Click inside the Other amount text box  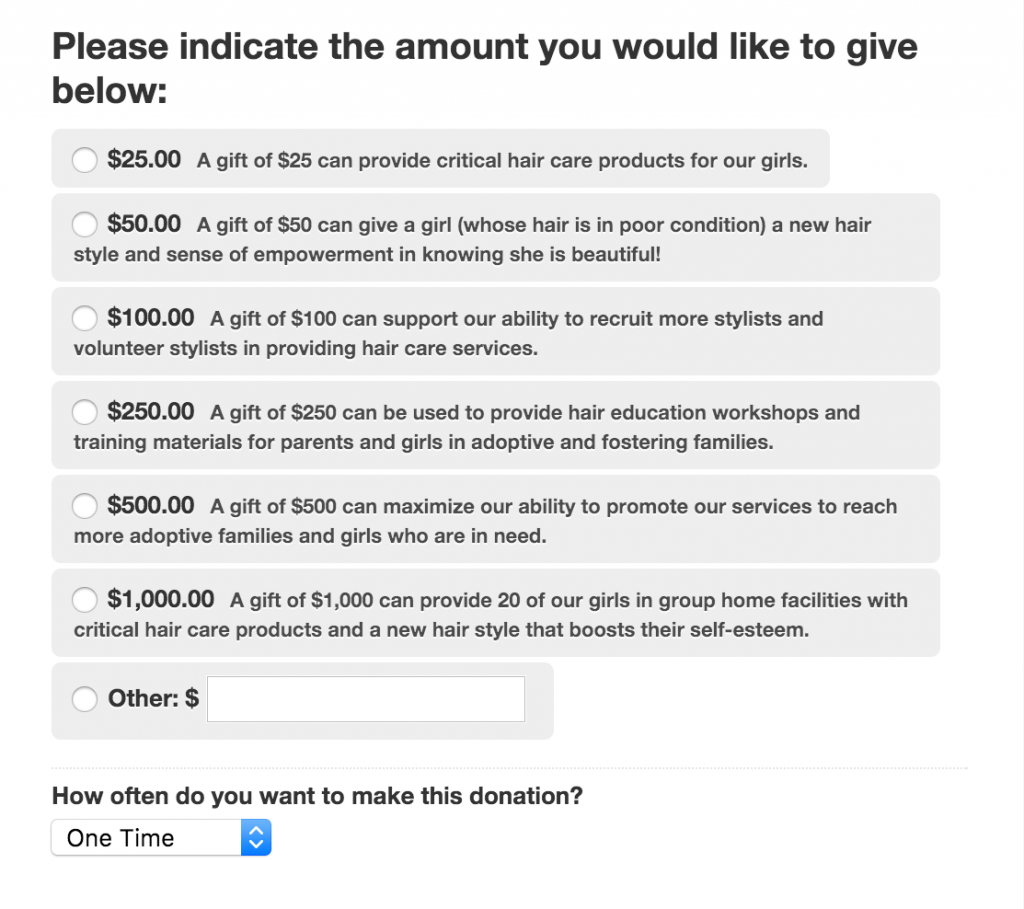pyautogui.click(x=365, y=699)
